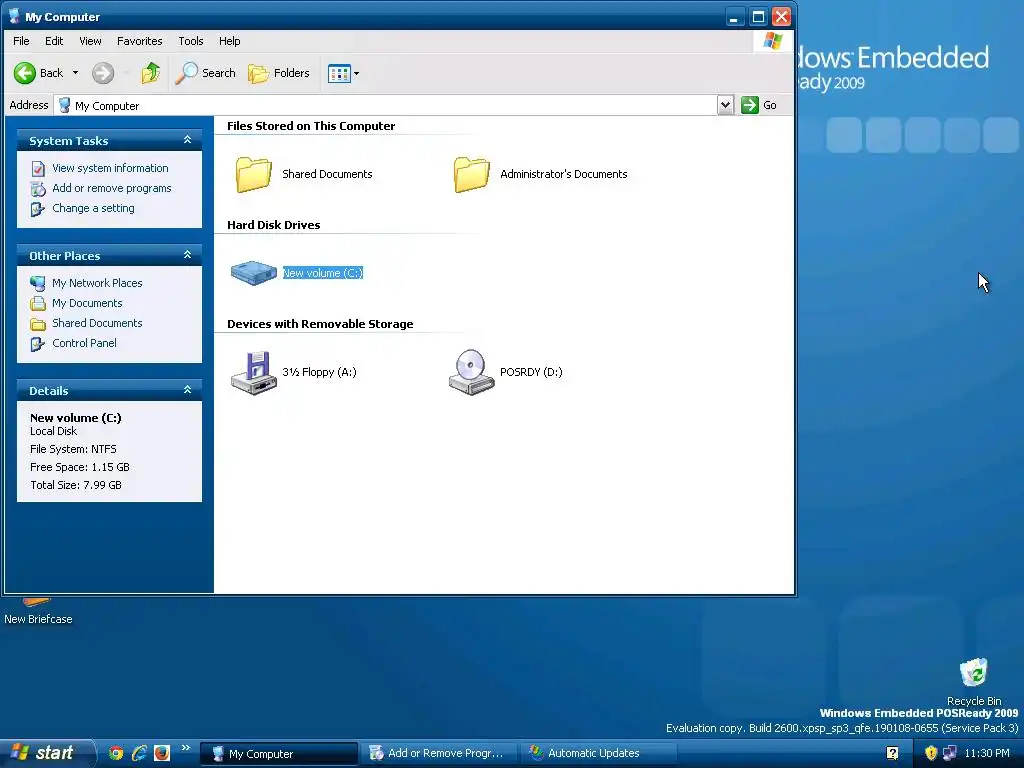Screen dimensions: 1024x768
Task: Maximize the My Computer window
Action: tap(758, 16)
